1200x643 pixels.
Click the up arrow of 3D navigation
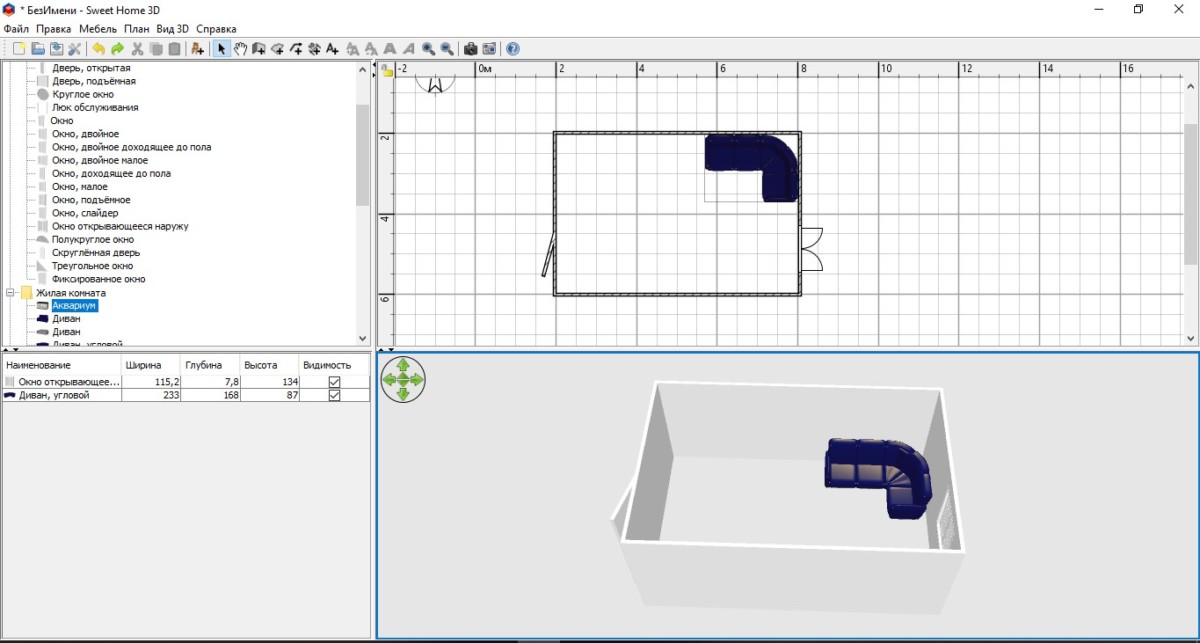click(403, 366)
